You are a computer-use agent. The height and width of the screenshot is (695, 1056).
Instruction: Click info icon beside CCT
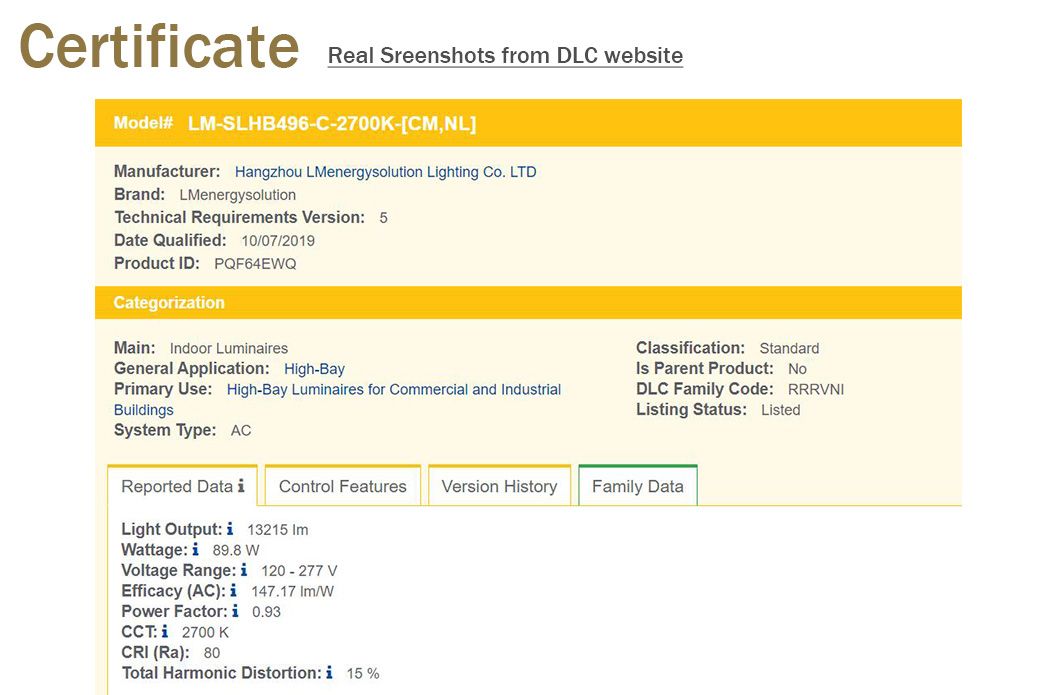[x=165, y=632]
